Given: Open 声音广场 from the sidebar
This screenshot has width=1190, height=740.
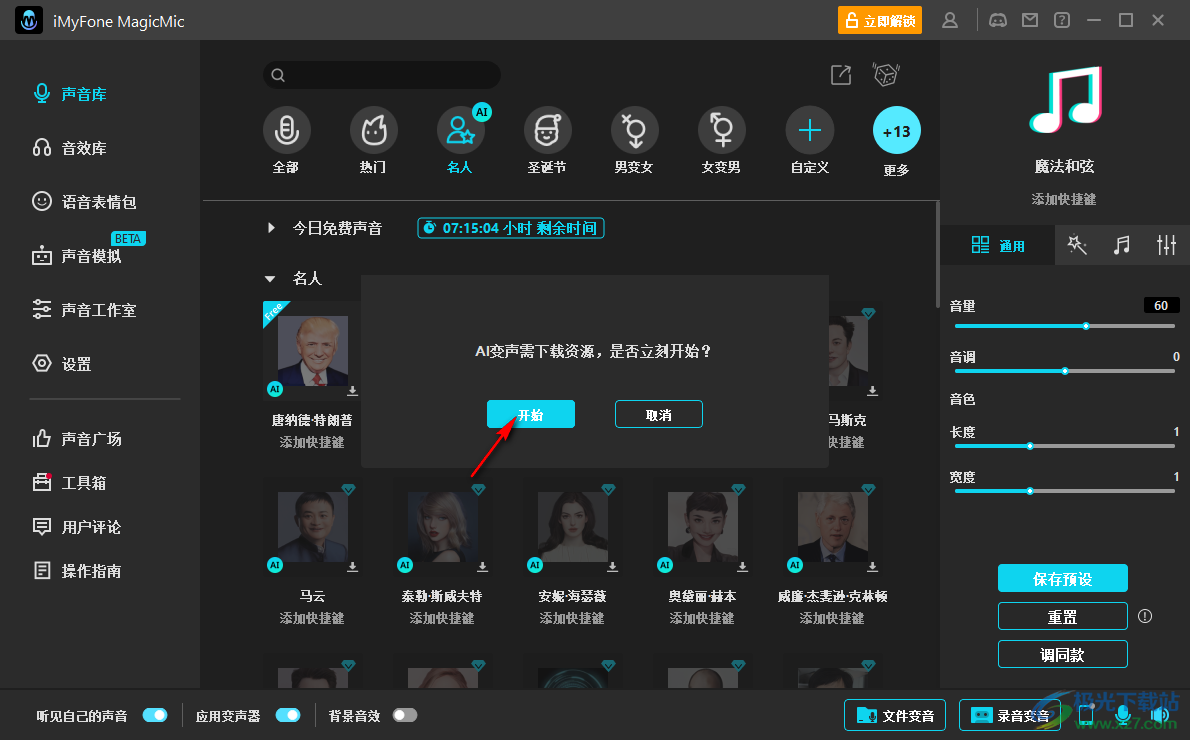Looking at the screenshot, I should (x=77, y=439).
